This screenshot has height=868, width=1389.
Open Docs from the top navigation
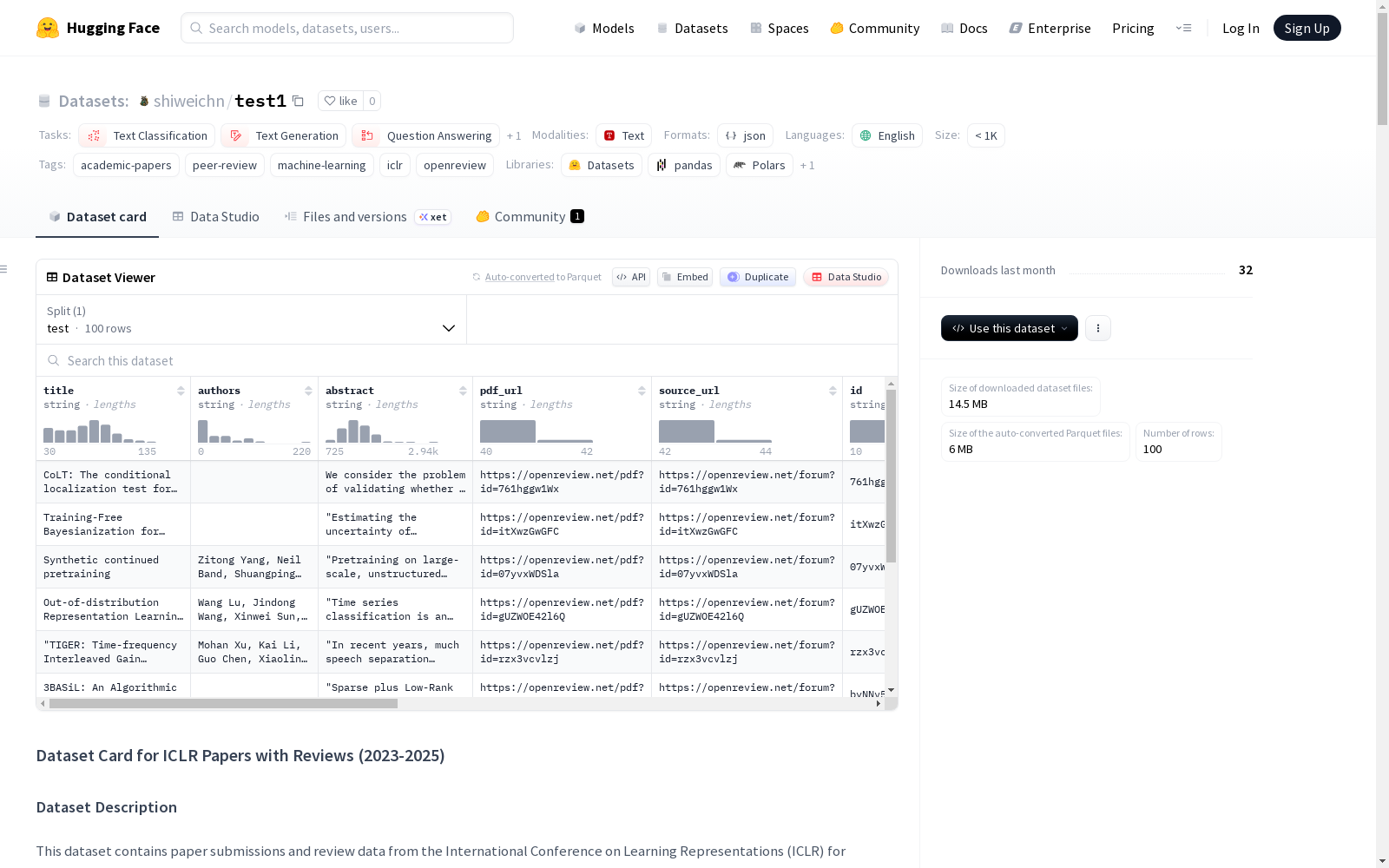pos(964,28)
